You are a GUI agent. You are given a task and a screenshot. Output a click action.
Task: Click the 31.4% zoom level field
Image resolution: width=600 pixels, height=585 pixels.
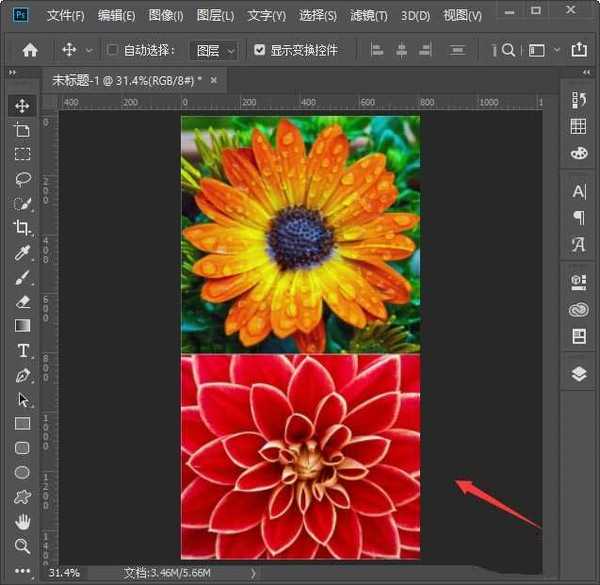pos(65,573)
